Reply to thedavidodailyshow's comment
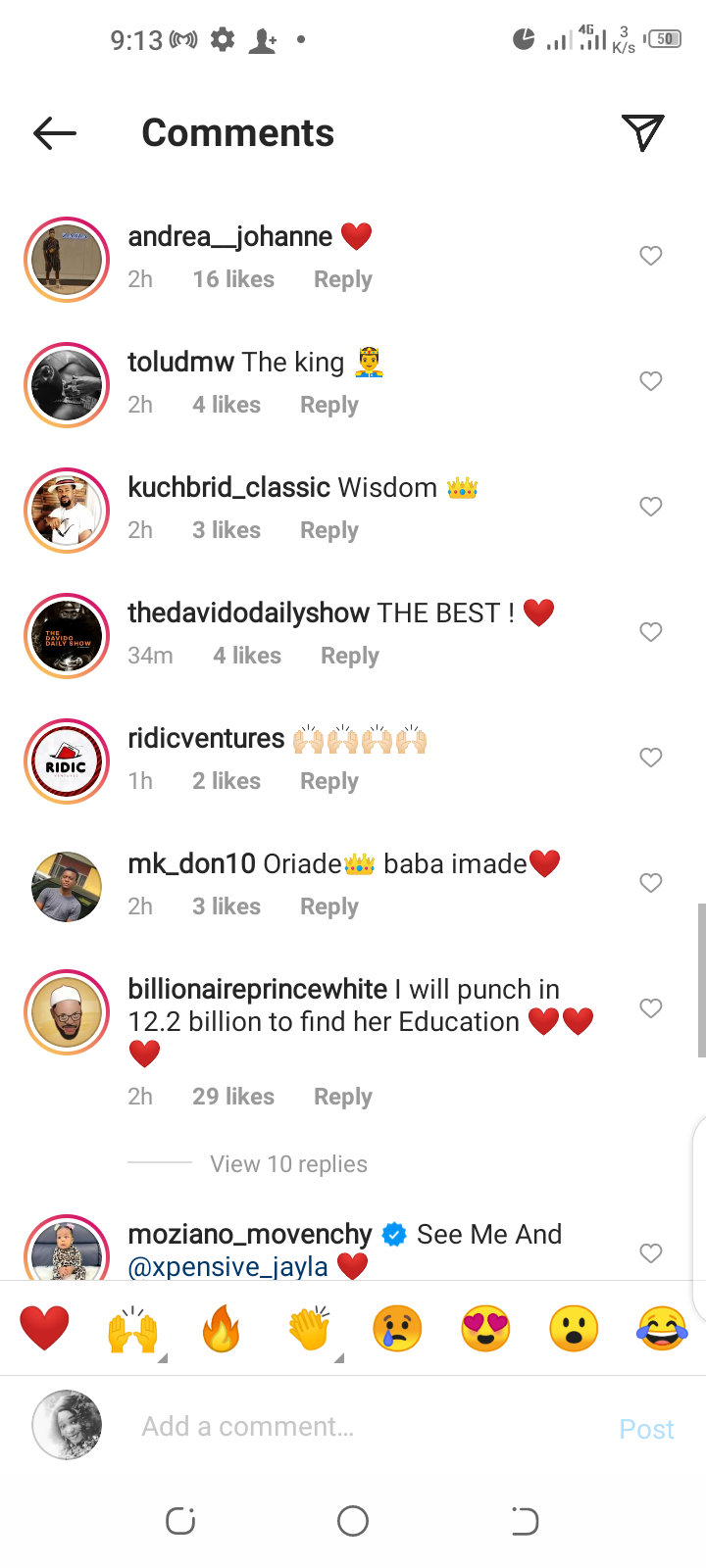Viewport: 706px width, 1568px height. 350,656
